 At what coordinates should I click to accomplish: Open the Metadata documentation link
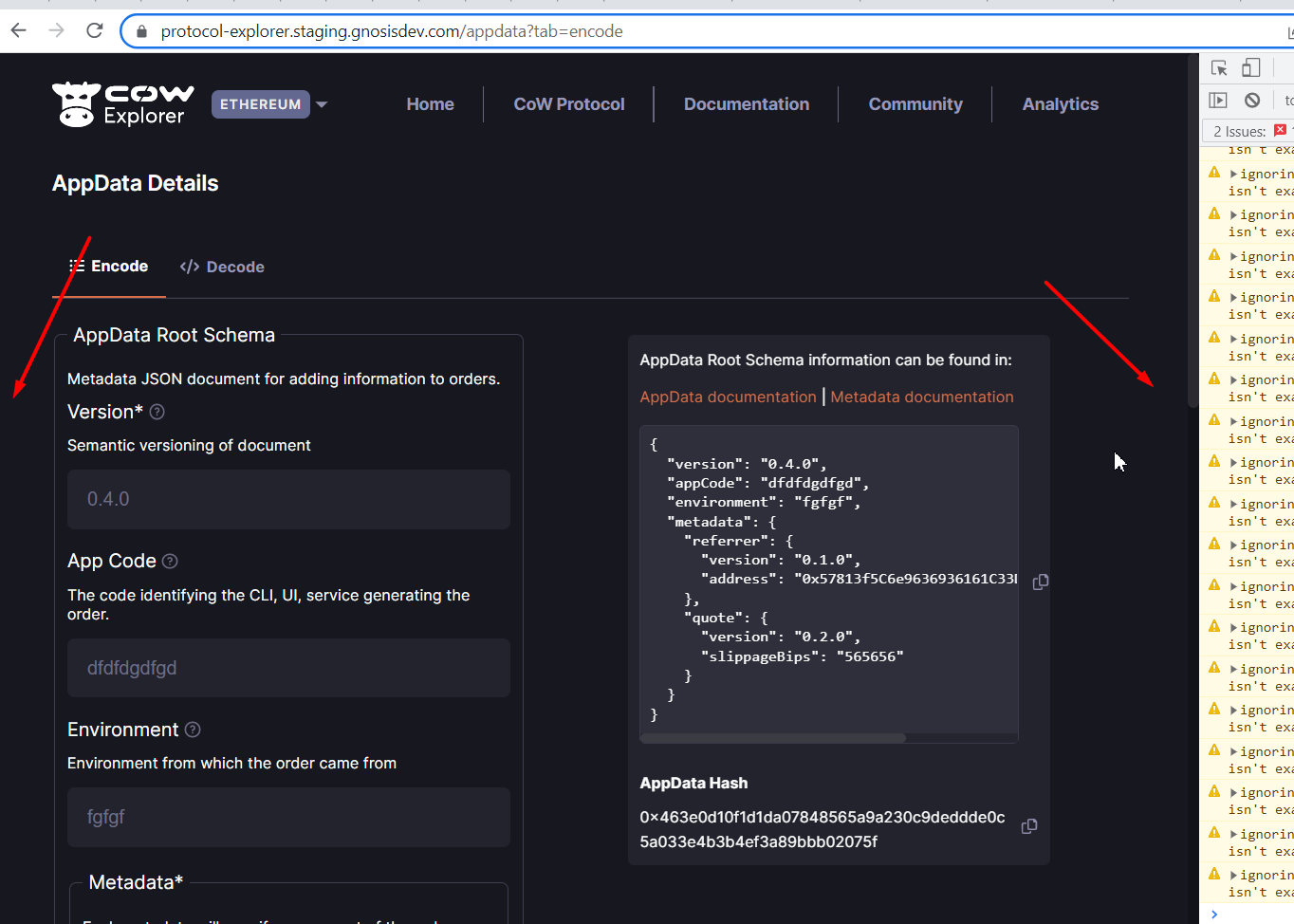(x=922, y=397)
